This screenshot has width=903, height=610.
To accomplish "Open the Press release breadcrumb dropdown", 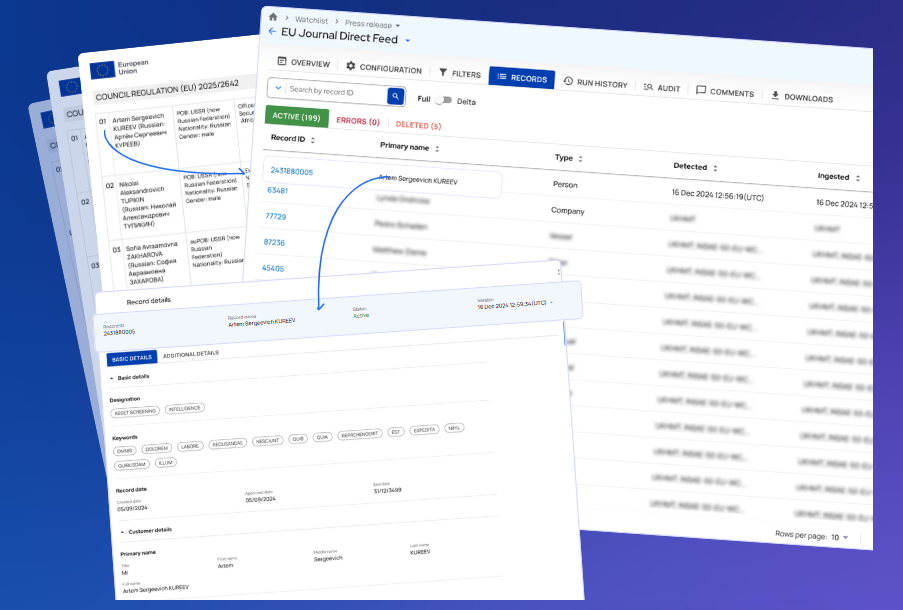I will coord(397,26).
